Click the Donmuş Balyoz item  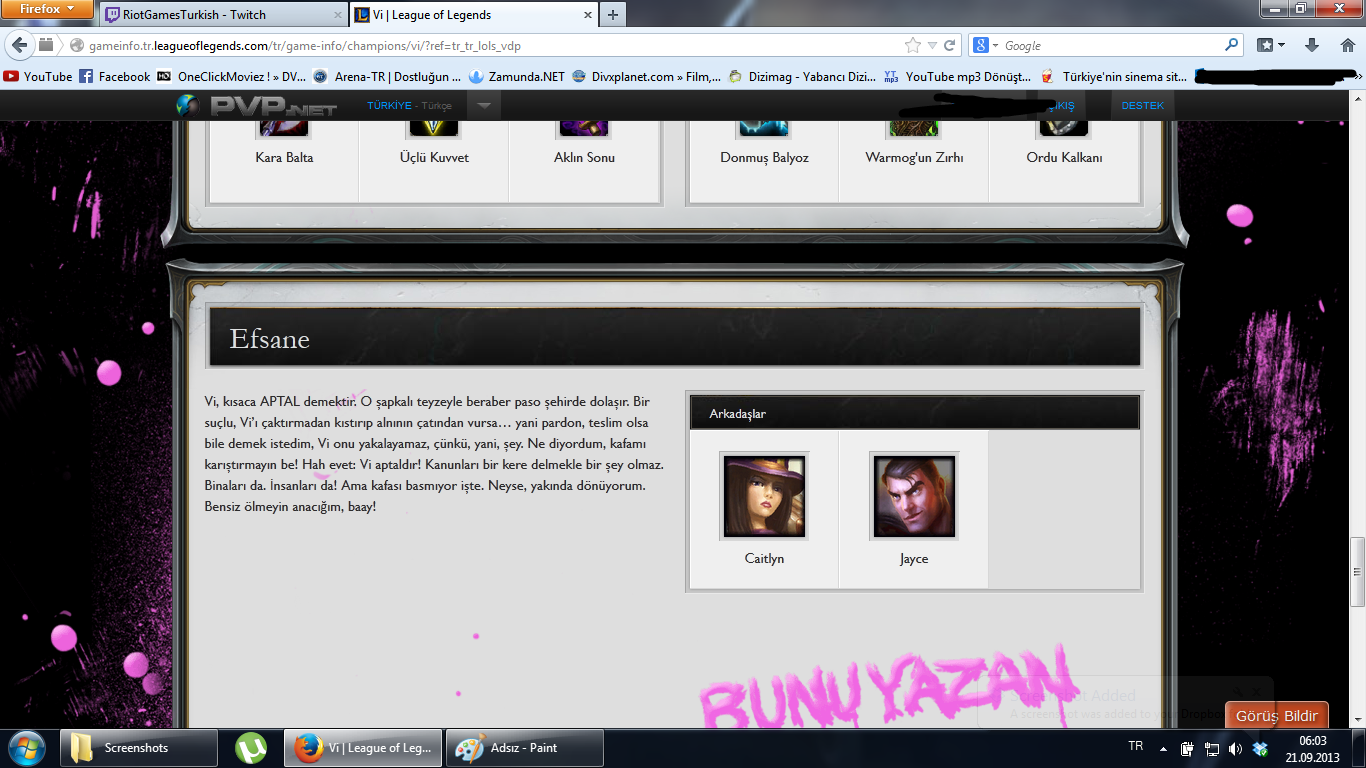764,157
